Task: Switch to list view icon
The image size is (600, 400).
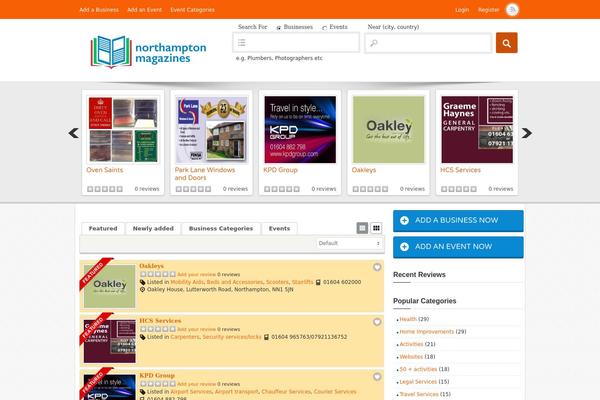Action: point(362,228)
